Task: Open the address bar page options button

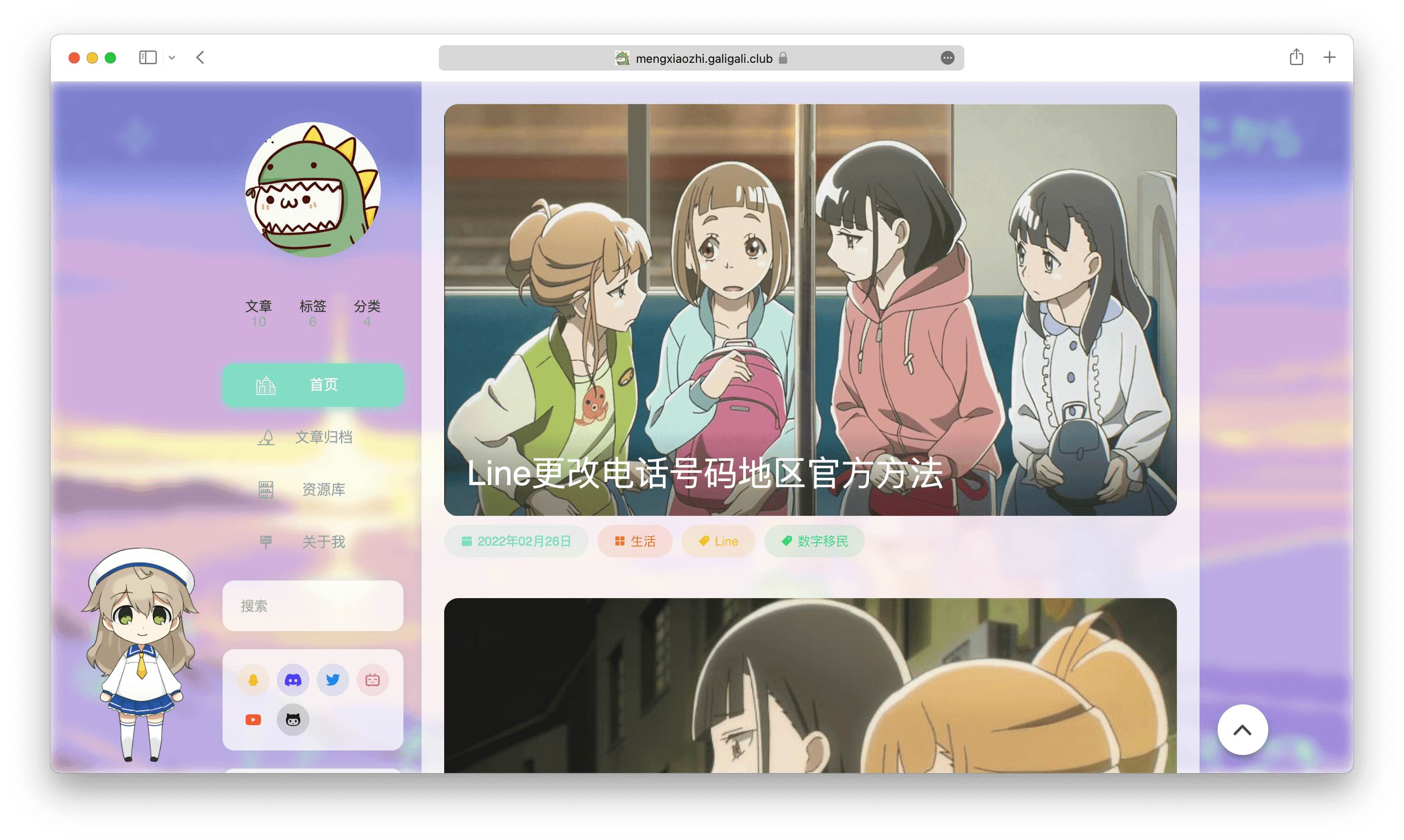Action: click(x=947, y=58)
